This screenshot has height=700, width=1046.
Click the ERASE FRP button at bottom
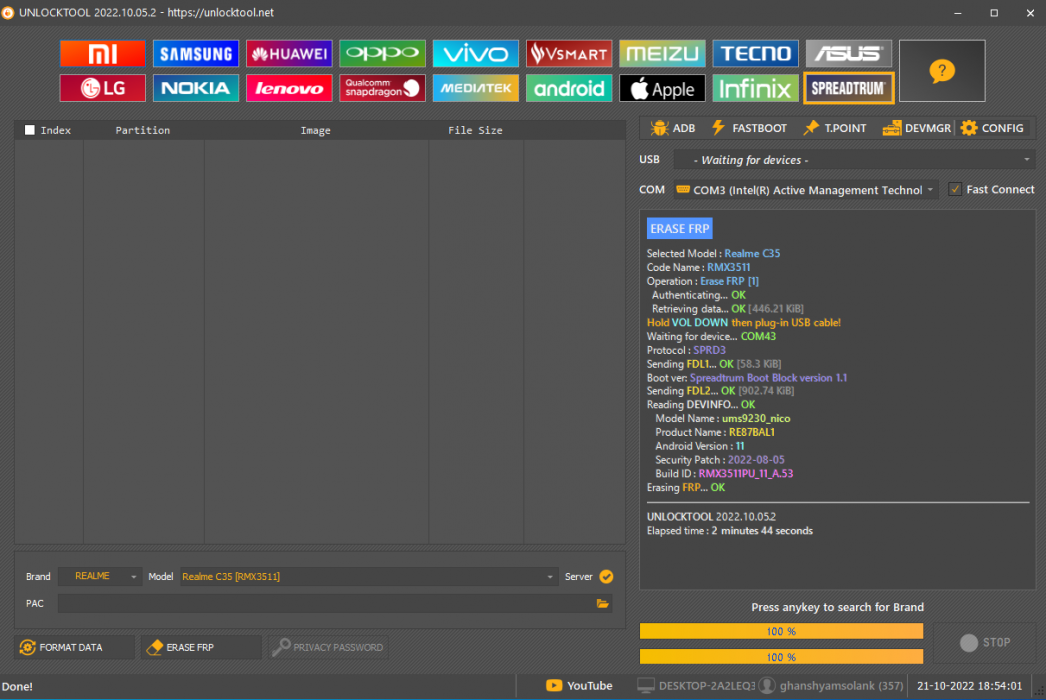click(x=201, y=647)
